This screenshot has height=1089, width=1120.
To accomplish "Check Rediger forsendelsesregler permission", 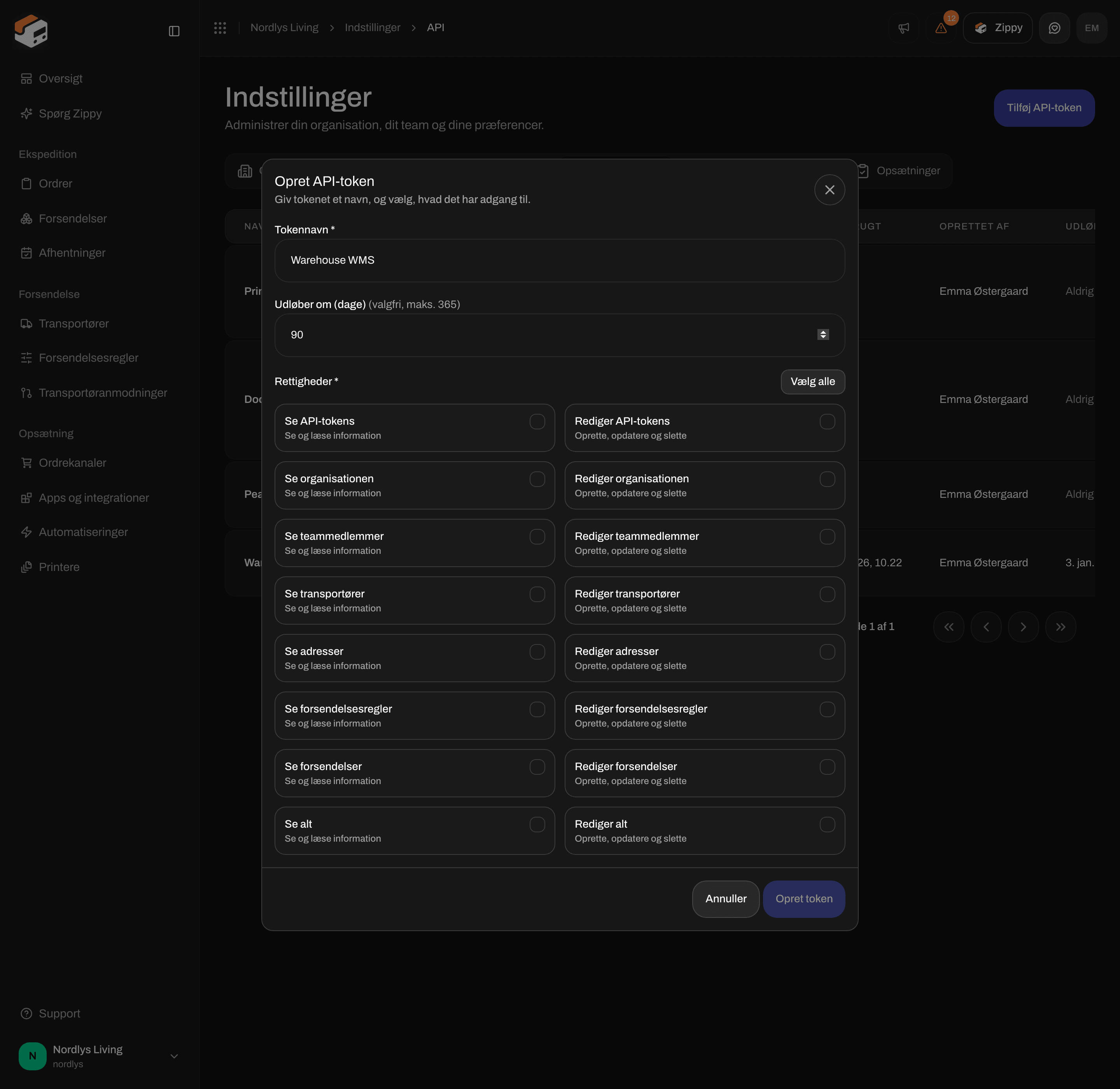I will 827,709.
